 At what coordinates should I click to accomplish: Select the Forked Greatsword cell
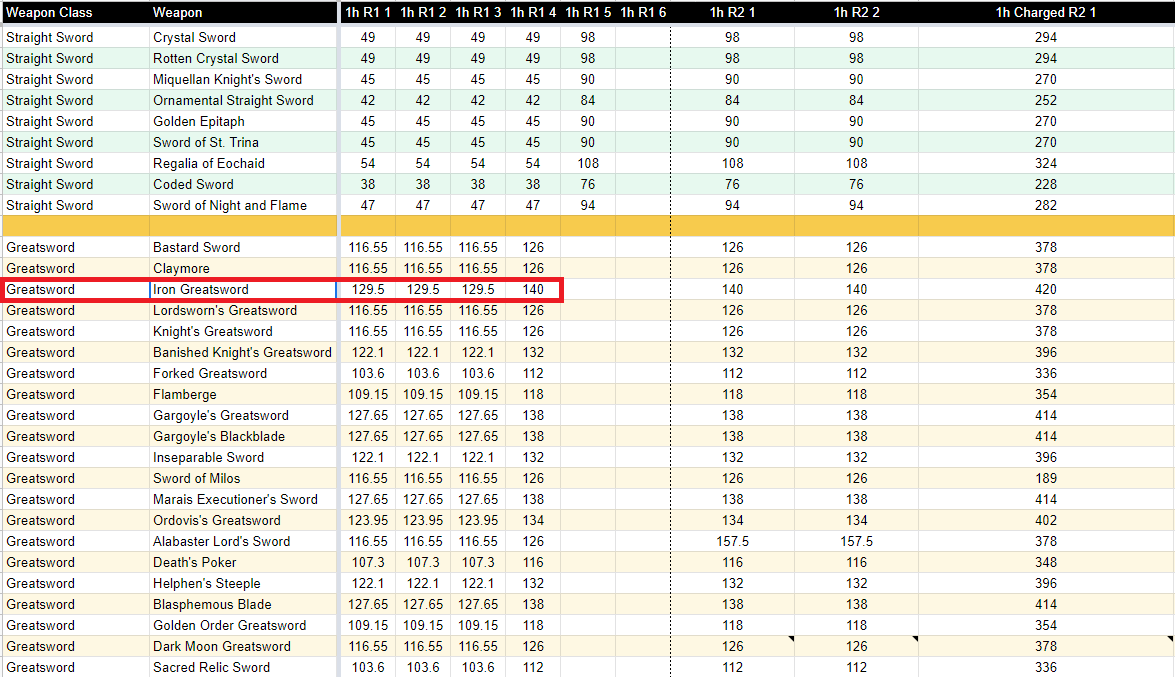click(x=243, y=373)
